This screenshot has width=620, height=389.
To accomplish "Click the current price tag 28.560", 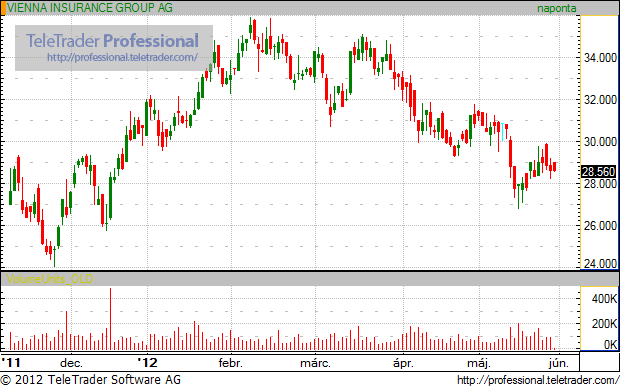I will click(599, 172).
